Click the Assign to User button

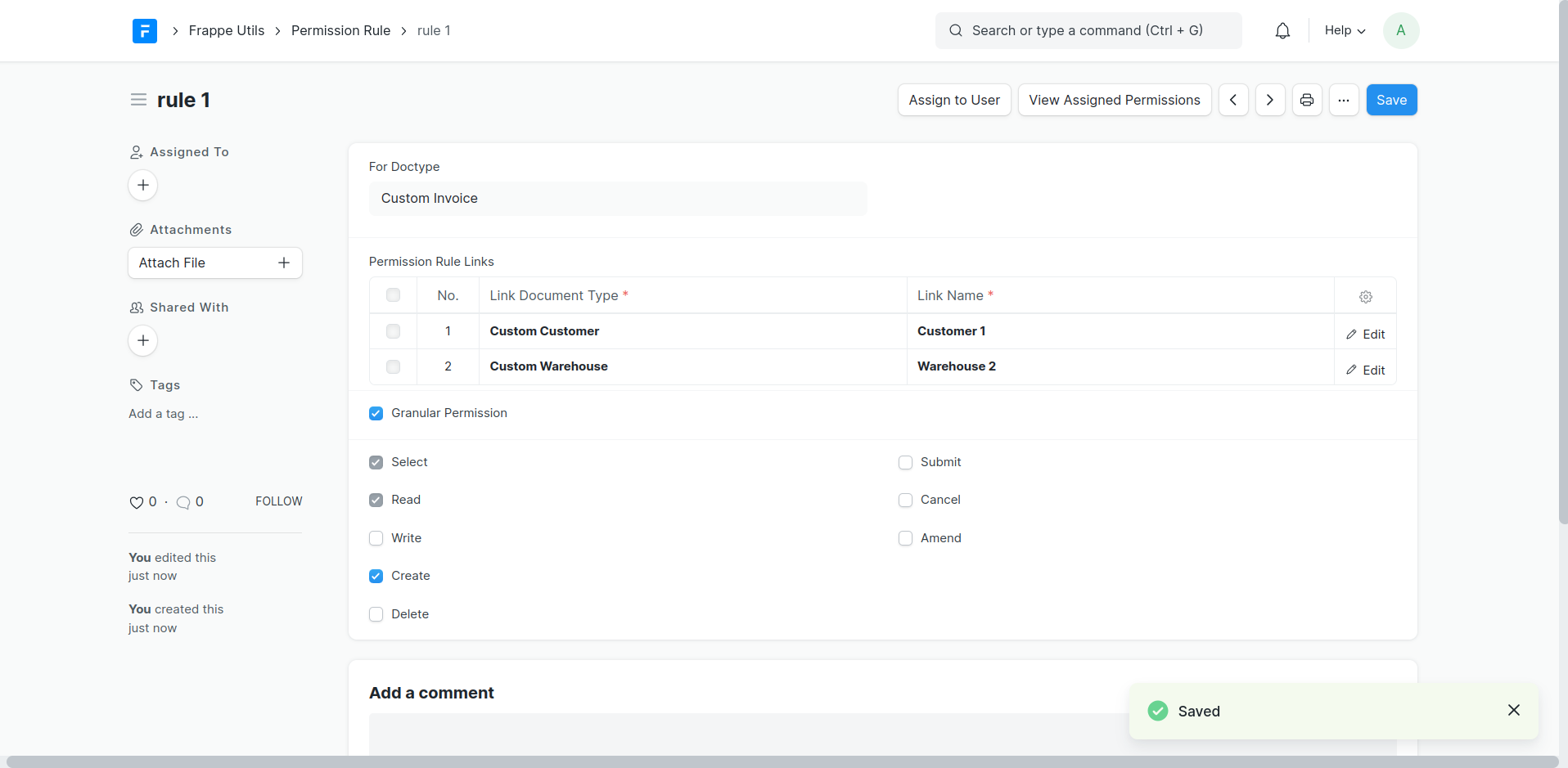(954, 100)
